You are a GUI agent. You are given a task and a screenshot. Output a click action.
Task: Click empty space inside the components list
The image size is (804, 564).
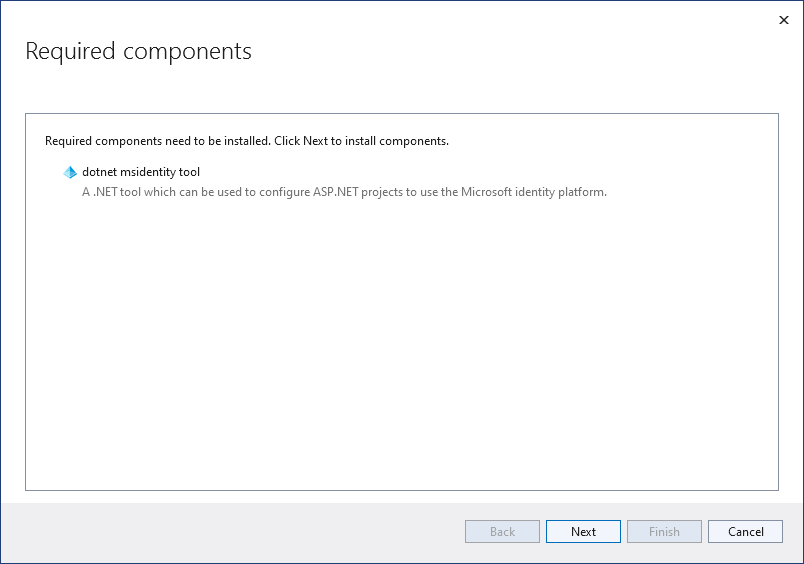[400, 350]
